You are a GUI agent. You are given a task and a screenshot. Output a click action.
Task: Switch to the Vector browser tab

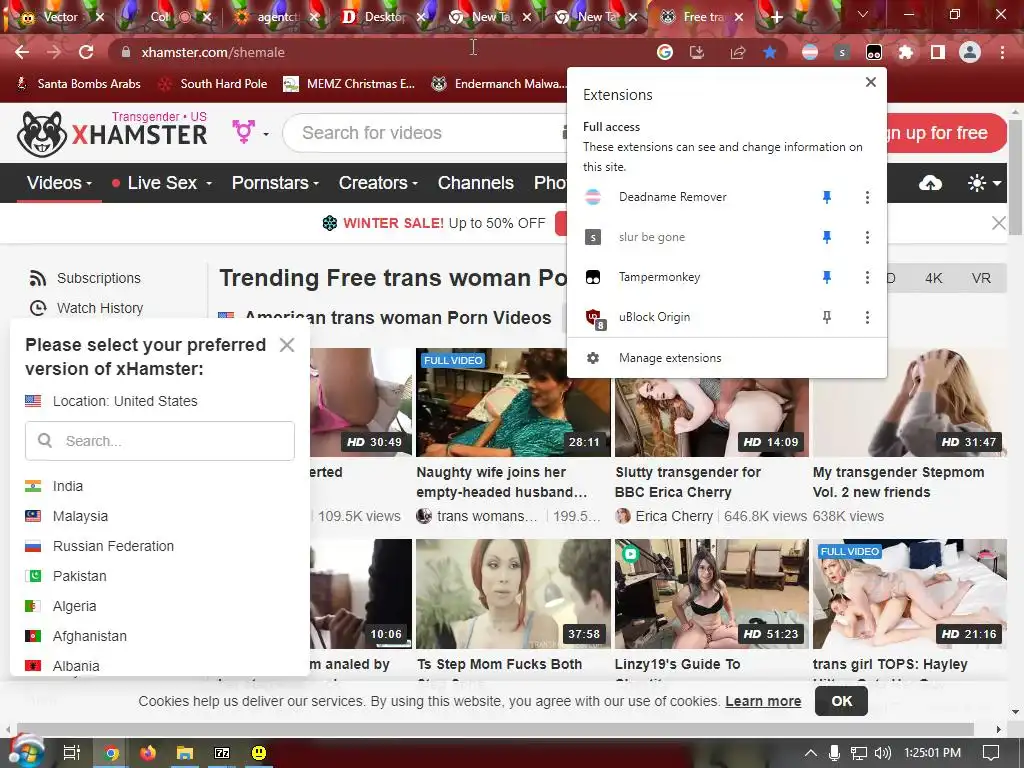click(60, 17)
